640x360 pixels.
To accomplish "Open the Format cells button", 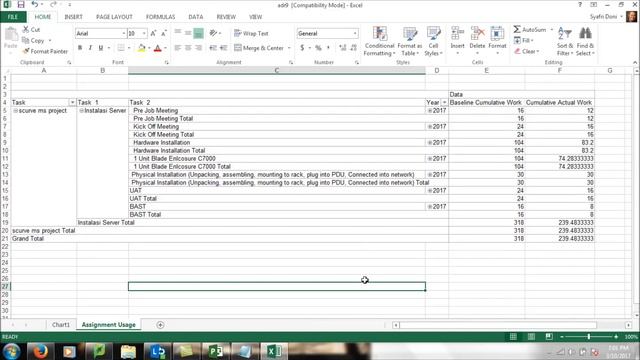I will tap(497, 40).
